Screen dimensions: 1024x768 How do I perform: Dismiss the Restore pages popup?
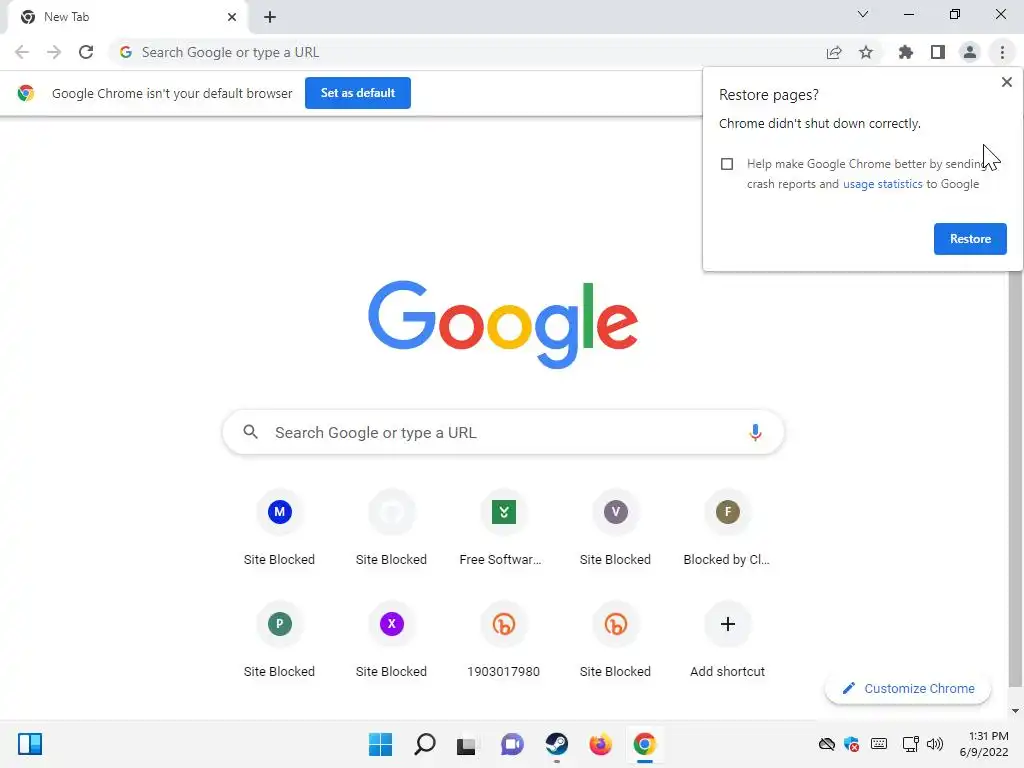[1007, 82]
